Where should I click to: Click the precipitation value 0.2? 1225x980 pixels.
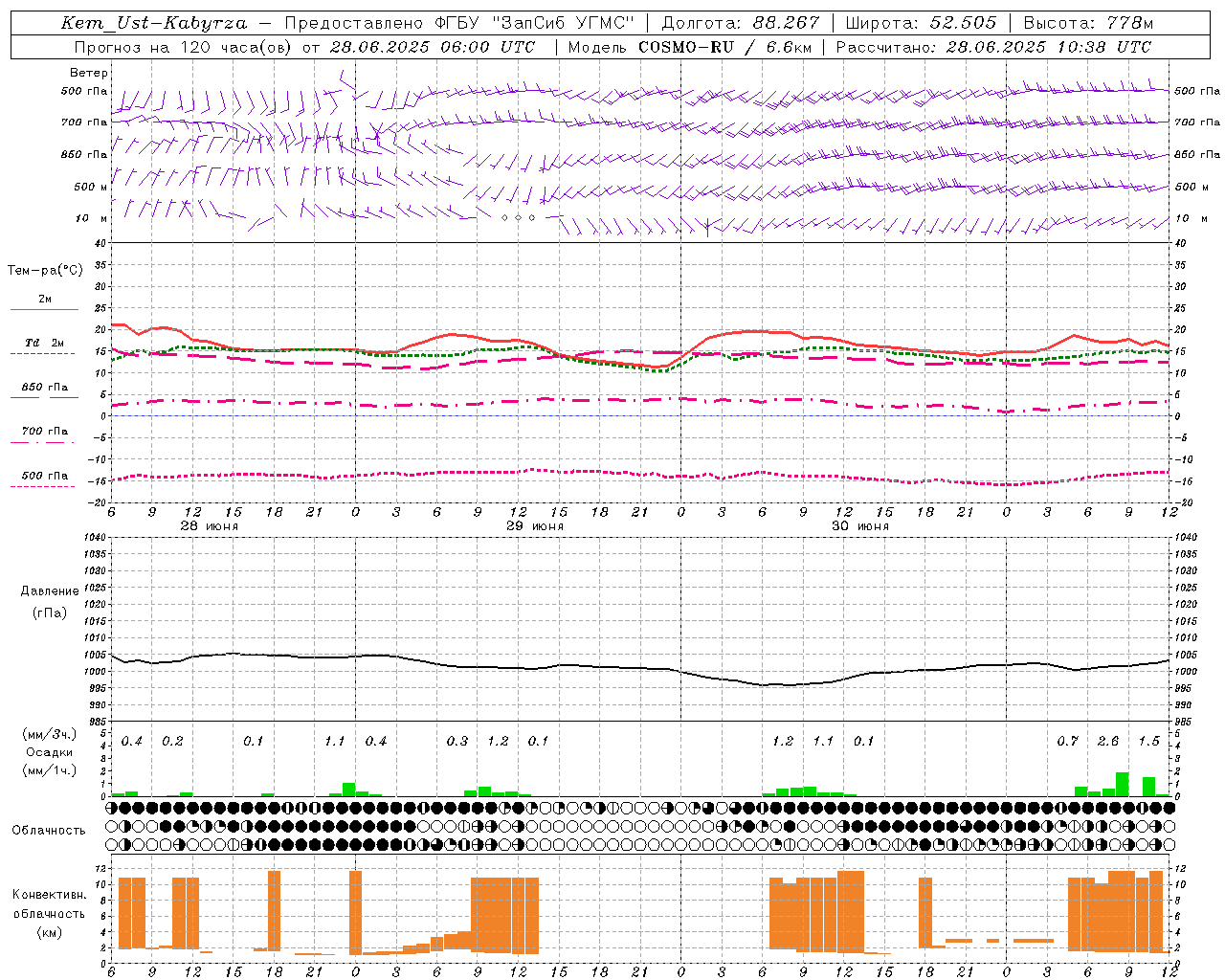pyautogui.click(x=172, y=742)
